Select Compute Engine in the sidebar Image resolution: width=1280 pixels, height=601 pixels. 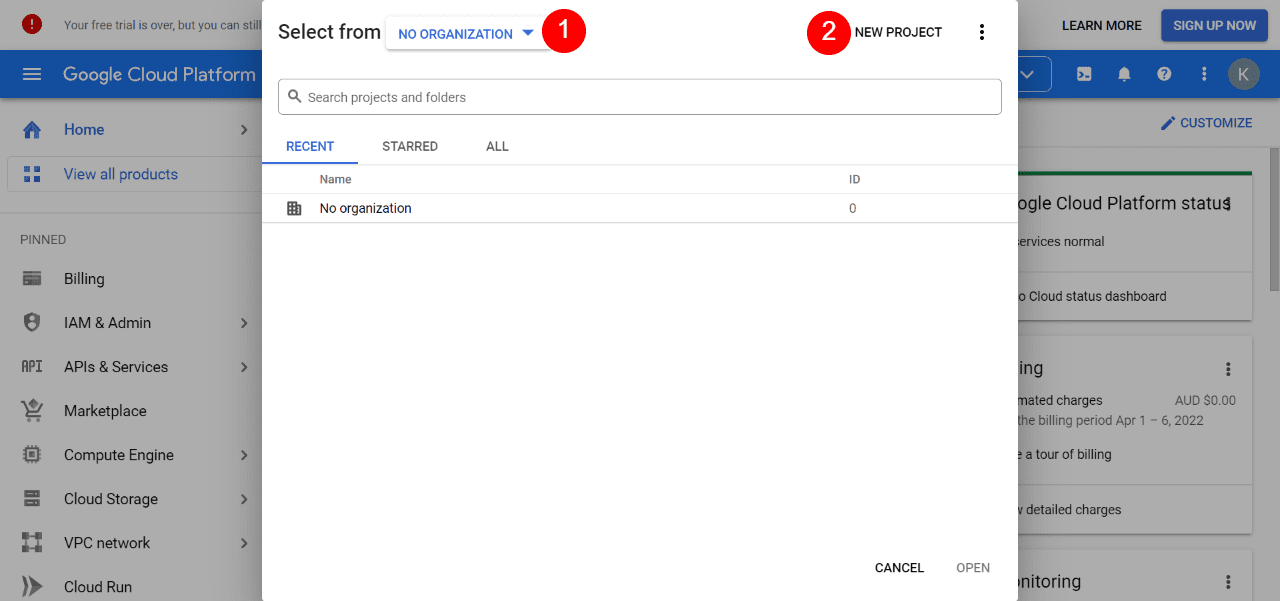pyautogui.click(x=120, y=454)
